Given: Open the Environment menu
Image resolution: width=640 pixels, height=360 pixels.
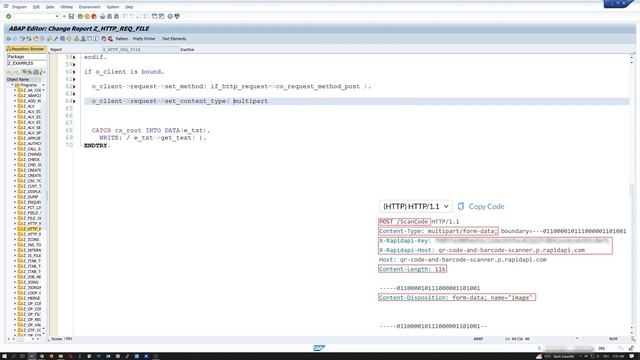Looking at the screenshot, I should (x=89, y=7).
